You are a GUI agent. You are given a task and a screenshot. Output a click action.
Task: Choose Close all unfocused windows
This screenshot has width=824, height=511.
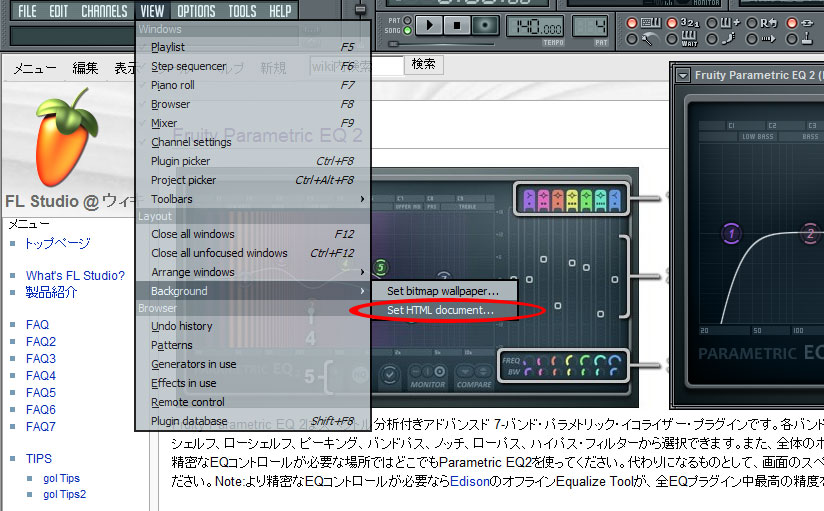(x=253, y=253)
